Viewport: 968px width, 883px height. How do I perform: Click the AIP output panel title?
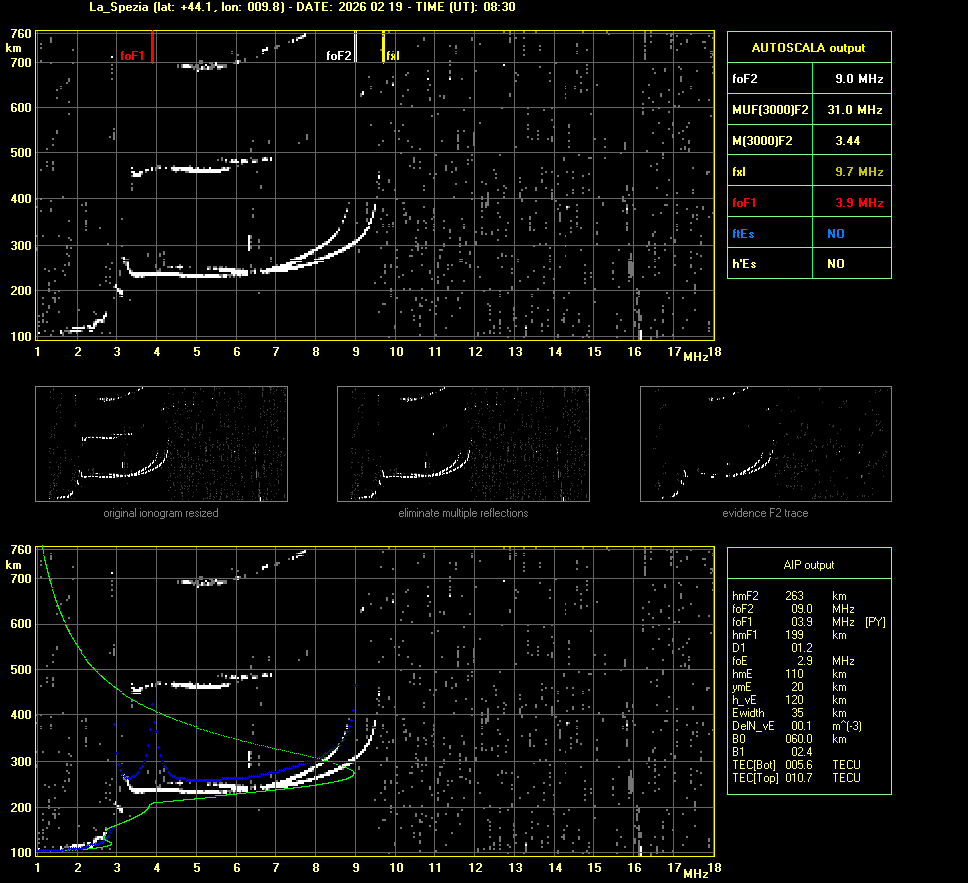[x=808, y=565]
